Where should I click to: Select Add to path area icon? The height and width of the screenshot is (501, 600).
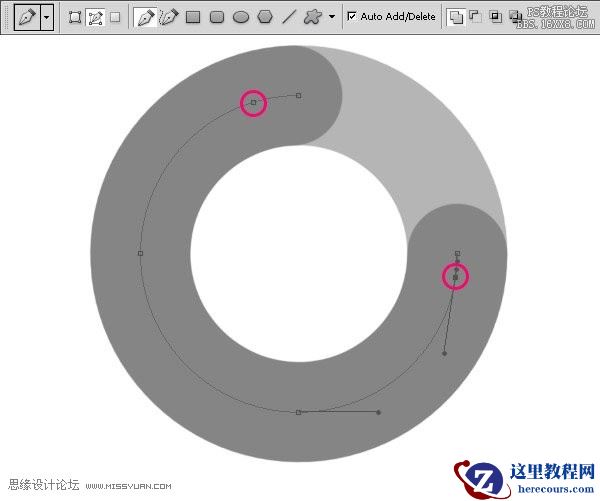pos(456,16)
